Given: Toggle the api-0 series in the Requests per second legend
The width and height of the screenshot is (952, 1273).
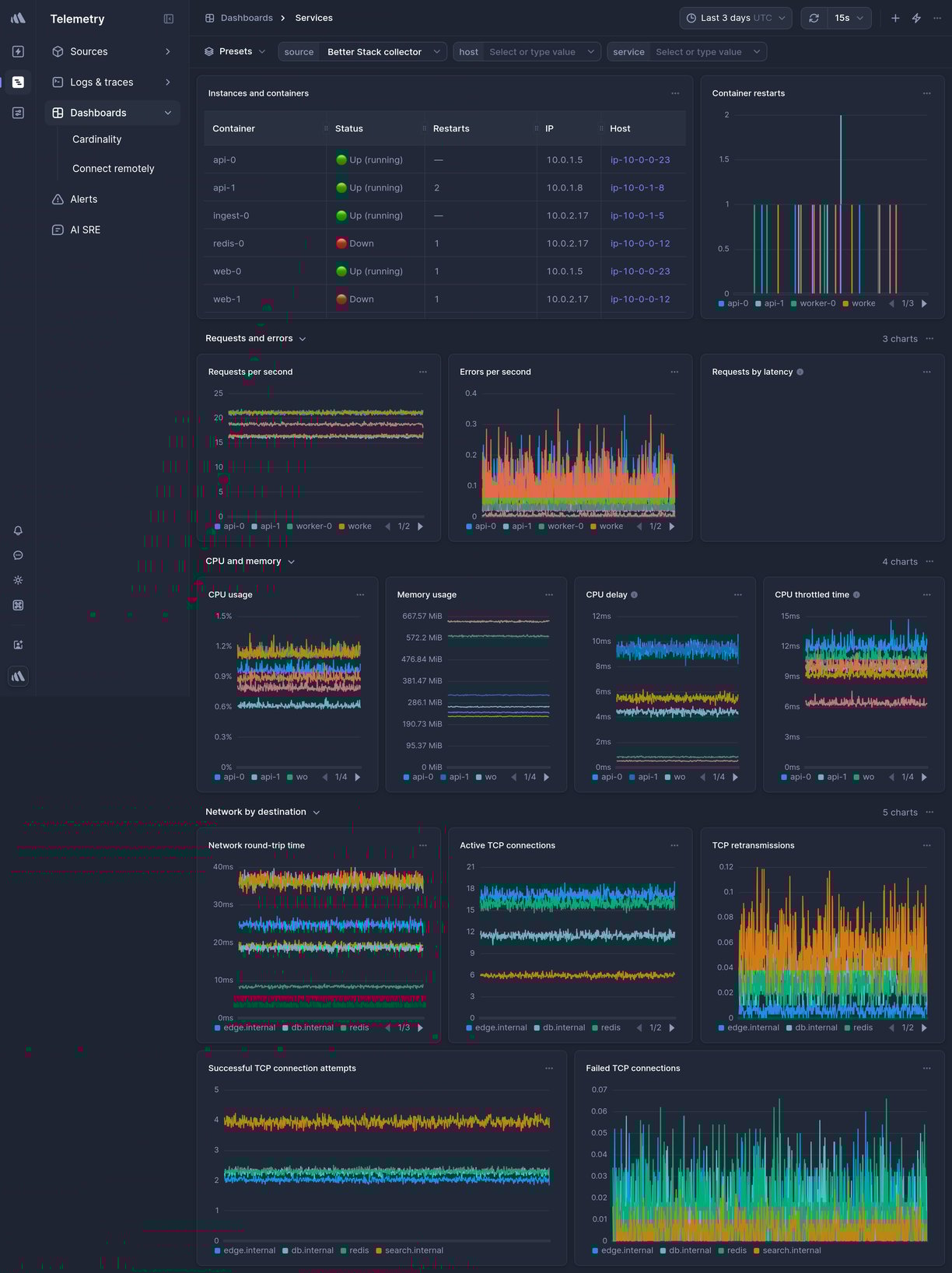Looking at the screenshot, I should 229,526.
